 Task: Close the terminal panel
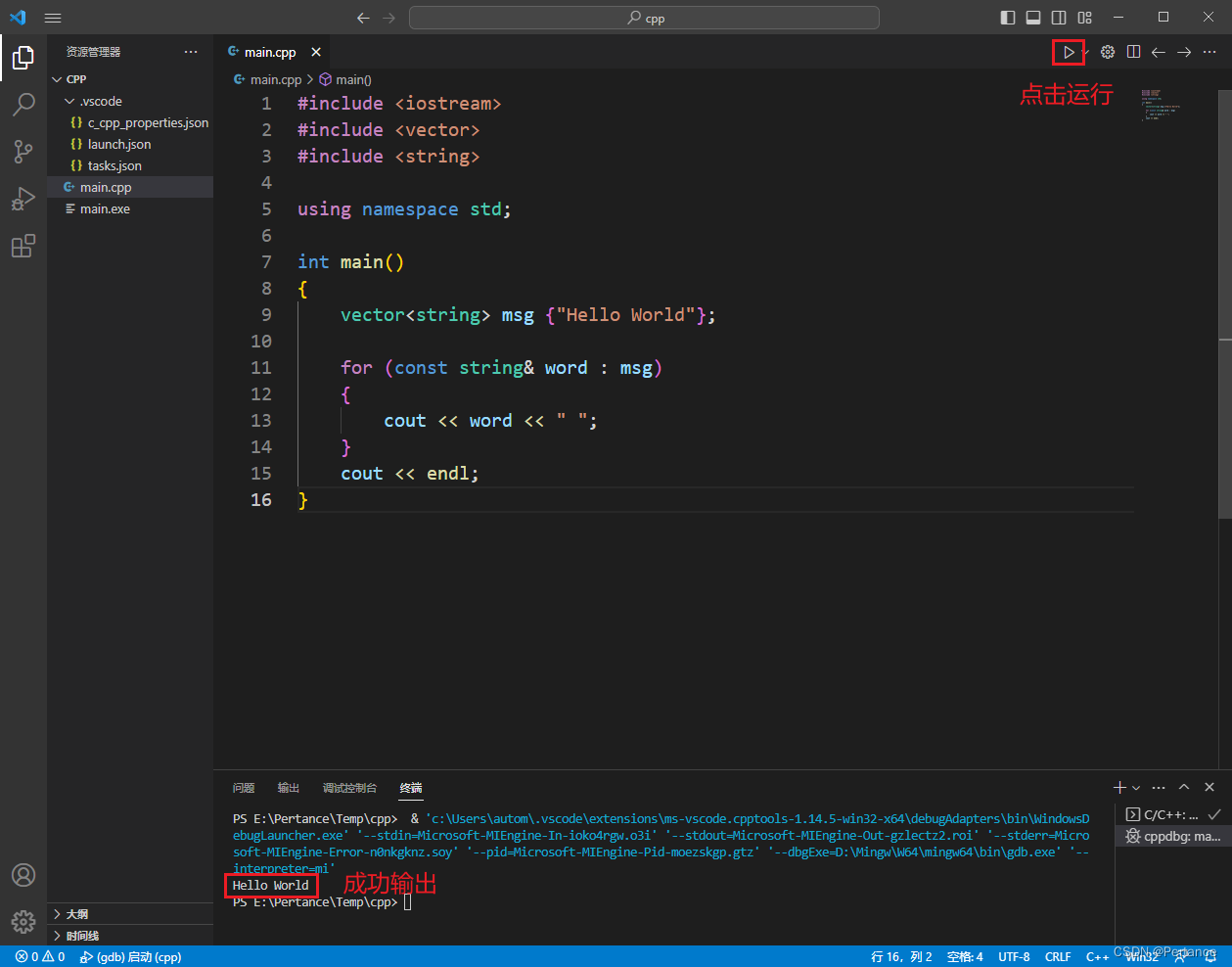(x=1209, y=787)
